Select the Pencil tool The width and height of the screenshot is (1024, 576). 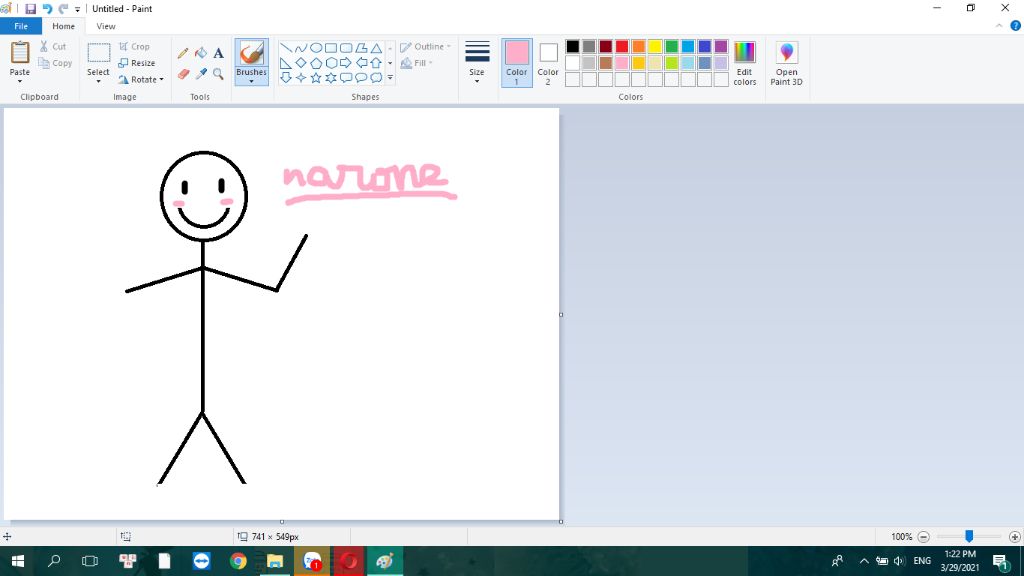(183, 53)
